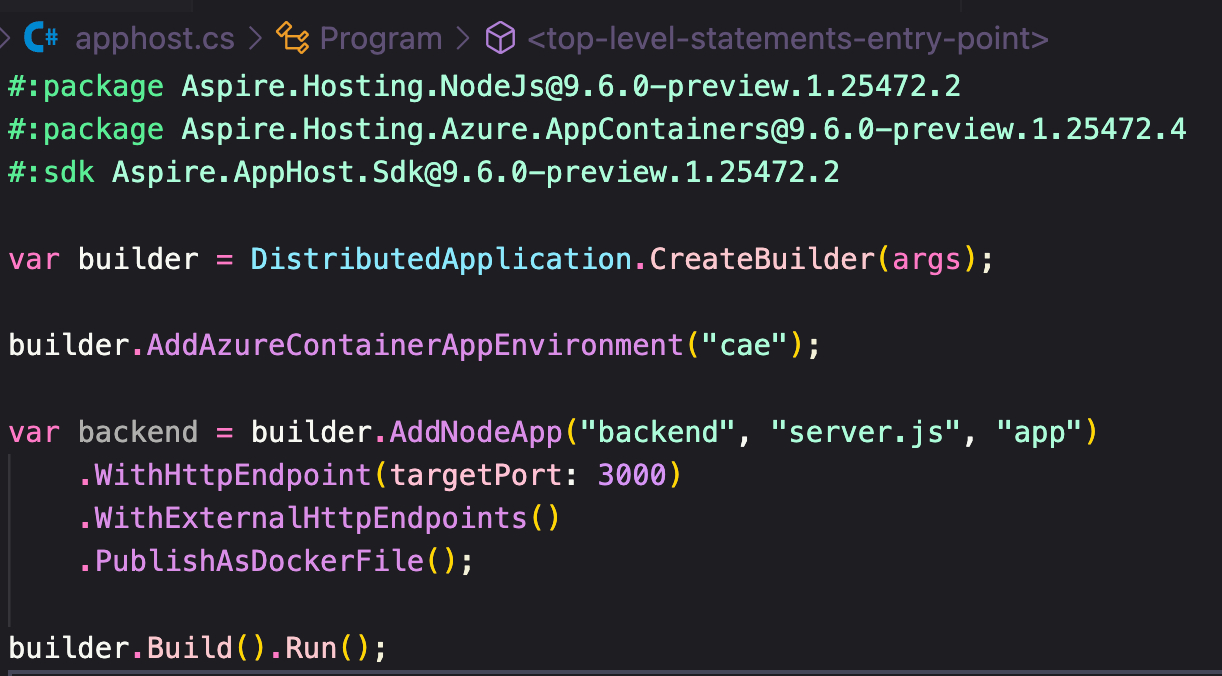1222x676 pixels.
Task: Click the cube icon before top-level-statements-entry-point
Action: click(x=498, y=39)
